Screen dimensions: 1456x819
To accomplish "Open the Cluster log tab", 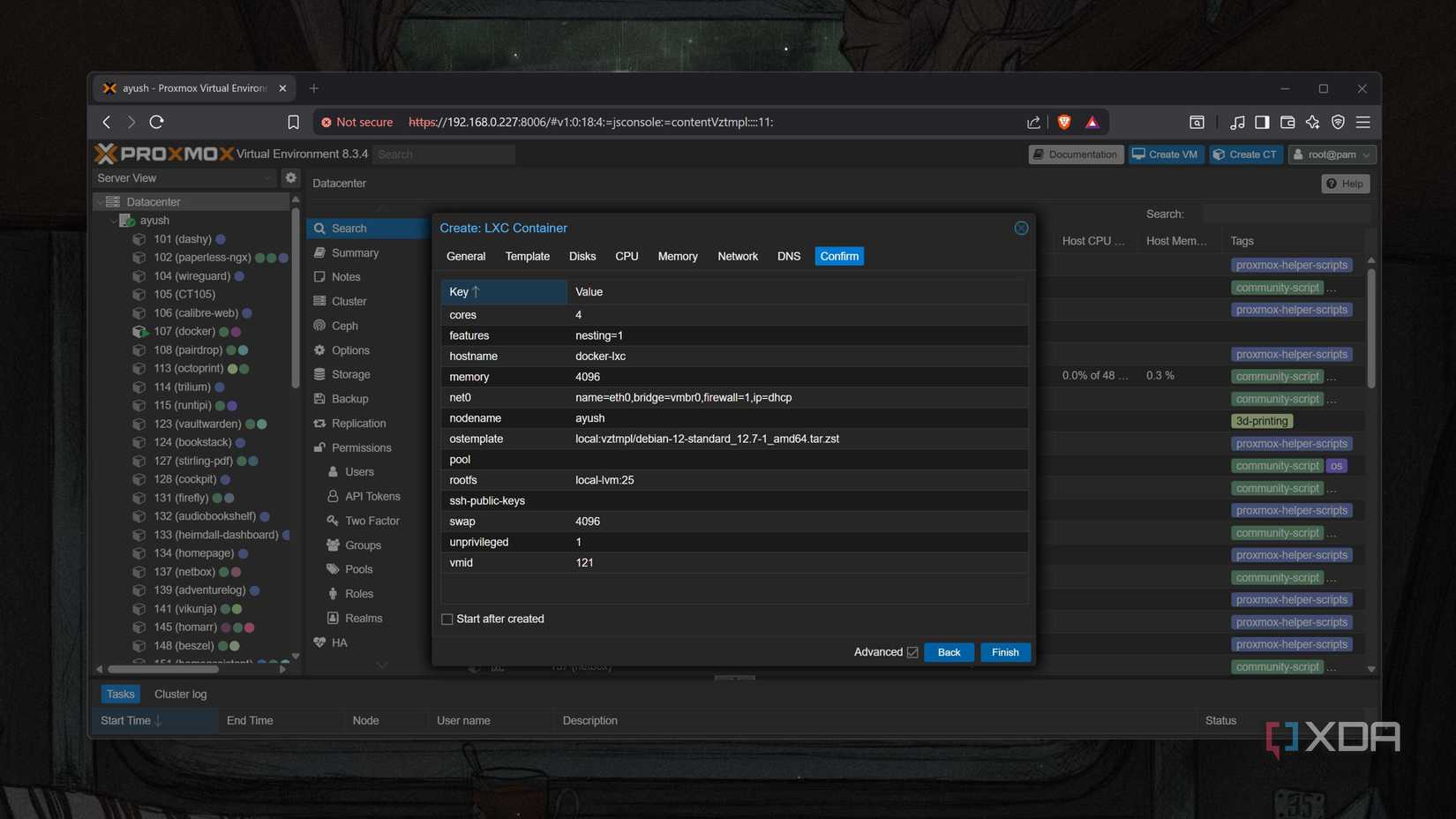I will pos(180,694).
